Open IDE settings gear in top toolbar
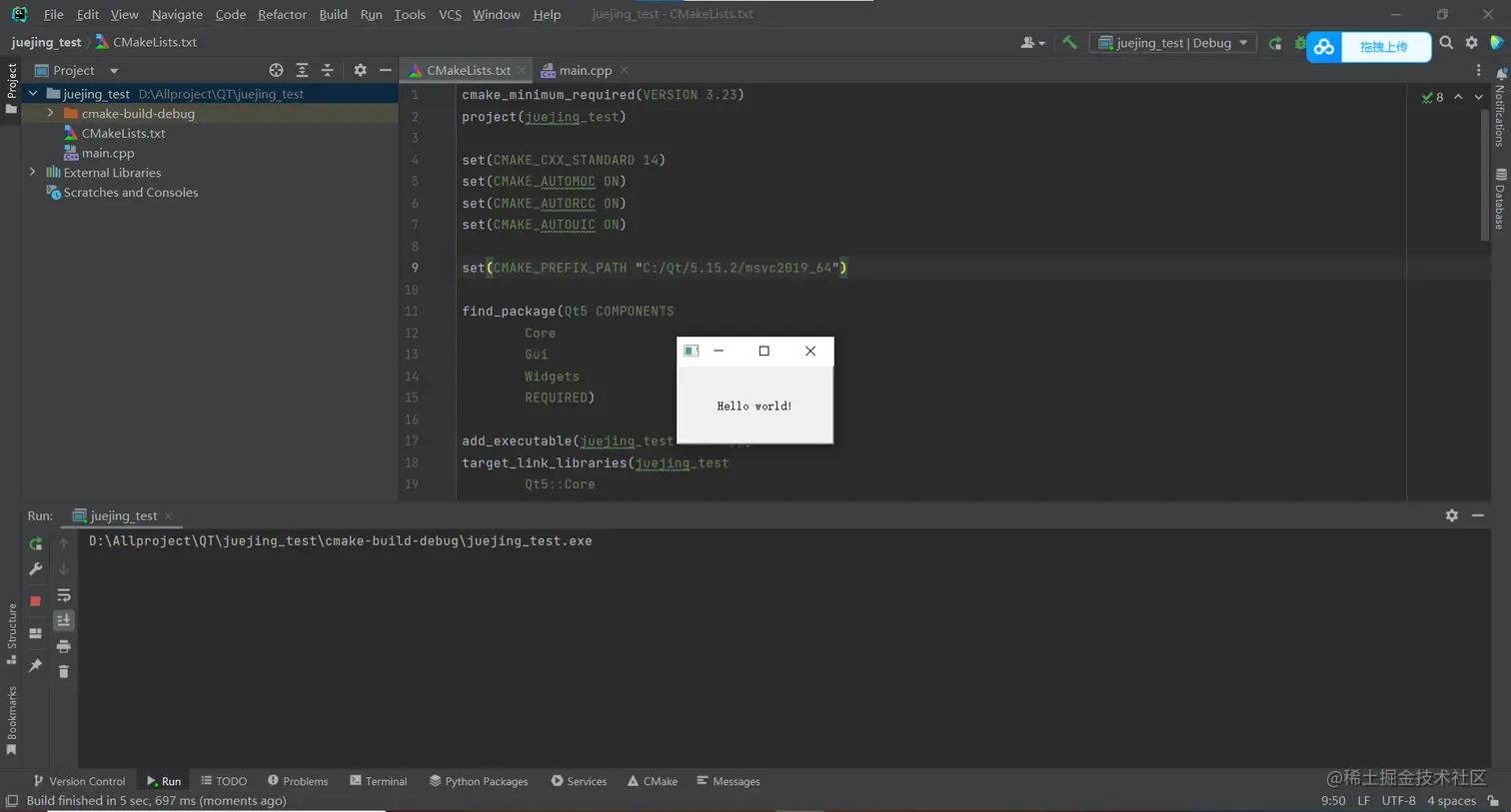Screen dimensions: 1511x812 [1471, 43]
